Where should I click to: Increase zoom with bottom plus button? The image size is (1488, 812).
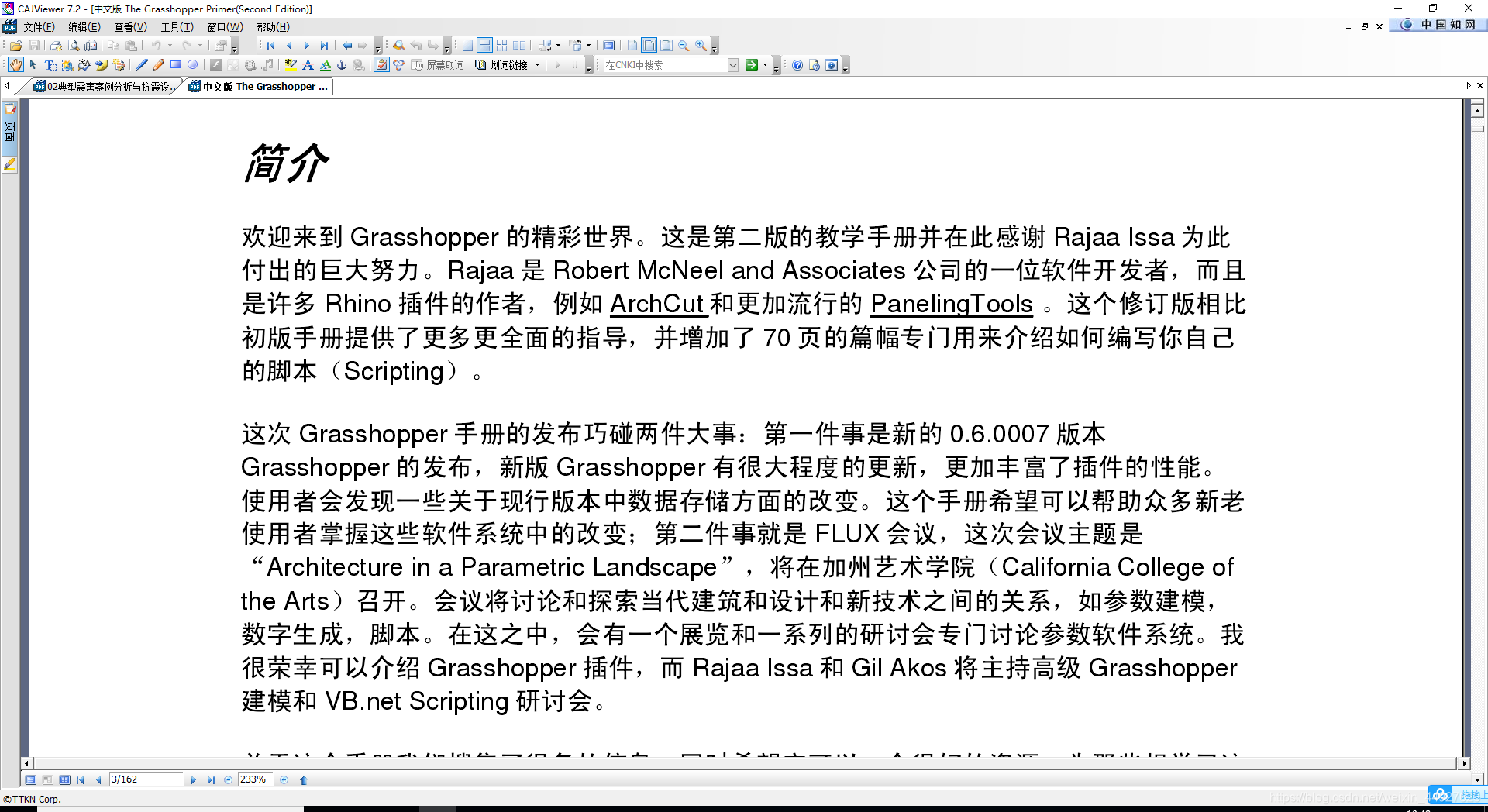click(x=284, y=780)
